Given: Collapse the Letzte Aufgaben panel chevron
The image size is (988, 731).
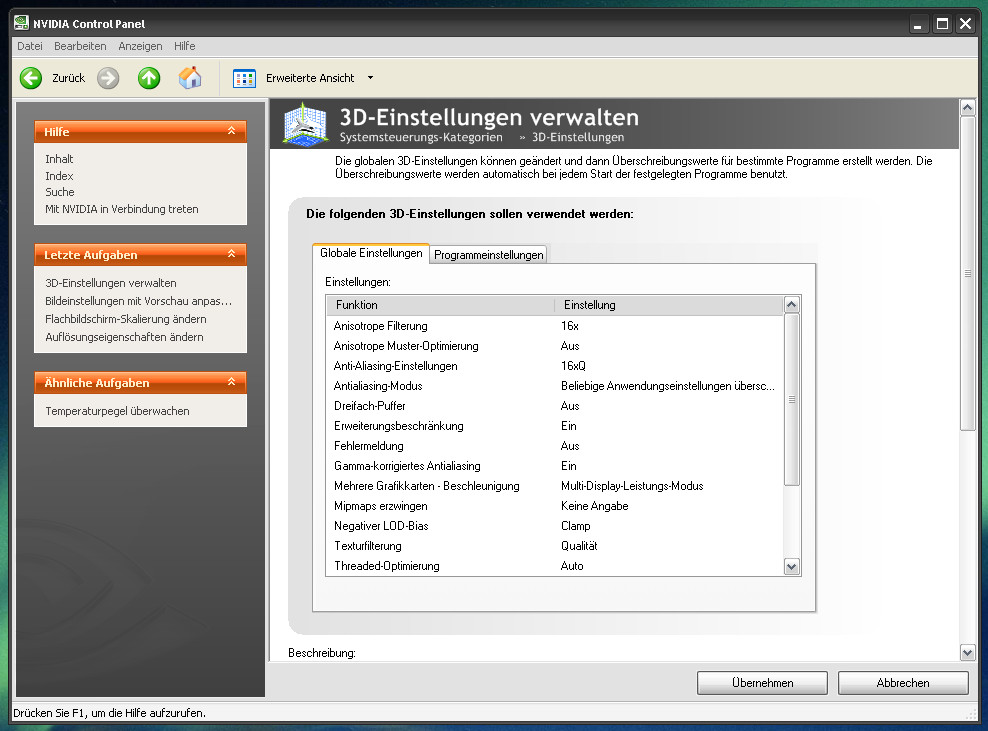Looking at the screenshot, I should [x=231, y=254].
